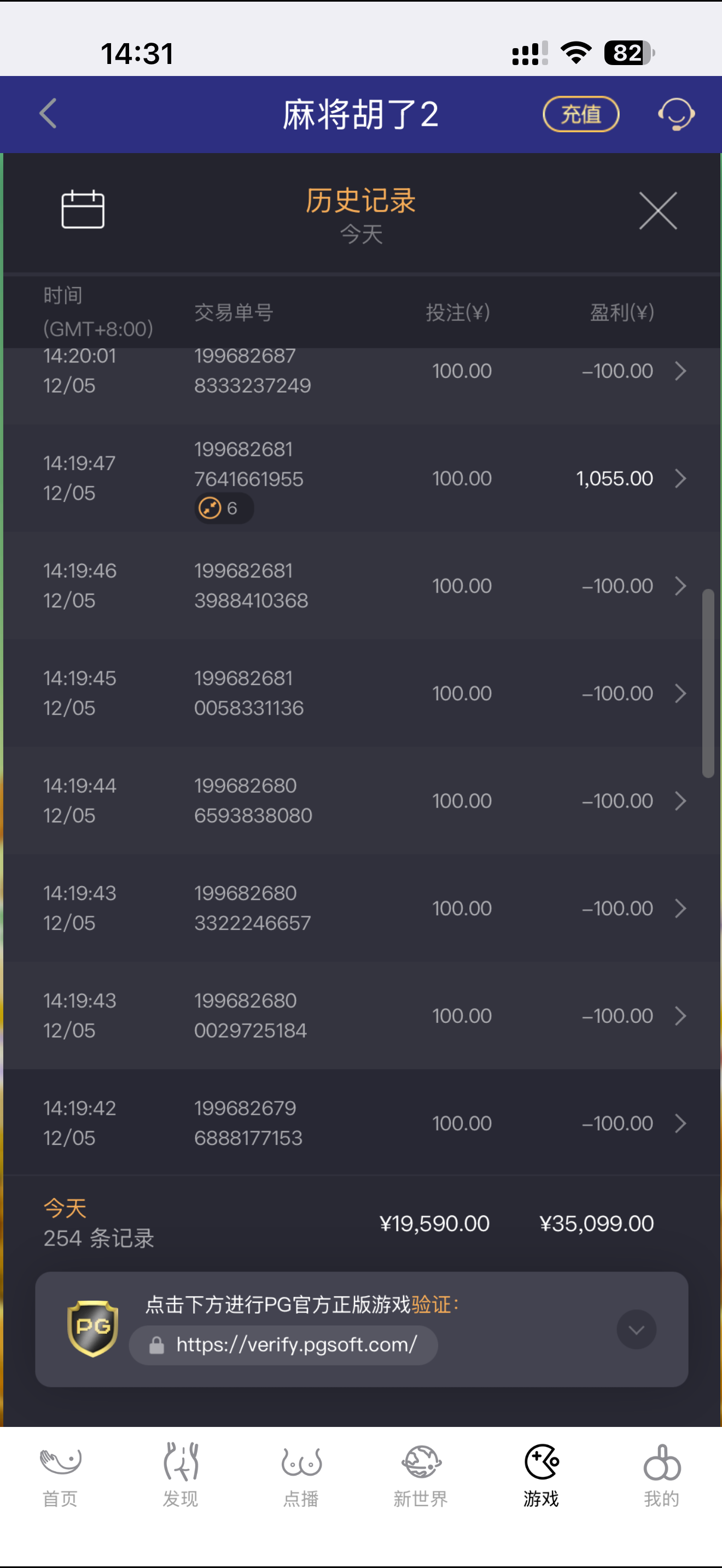Close the history records panel

[x=657, y=210]
